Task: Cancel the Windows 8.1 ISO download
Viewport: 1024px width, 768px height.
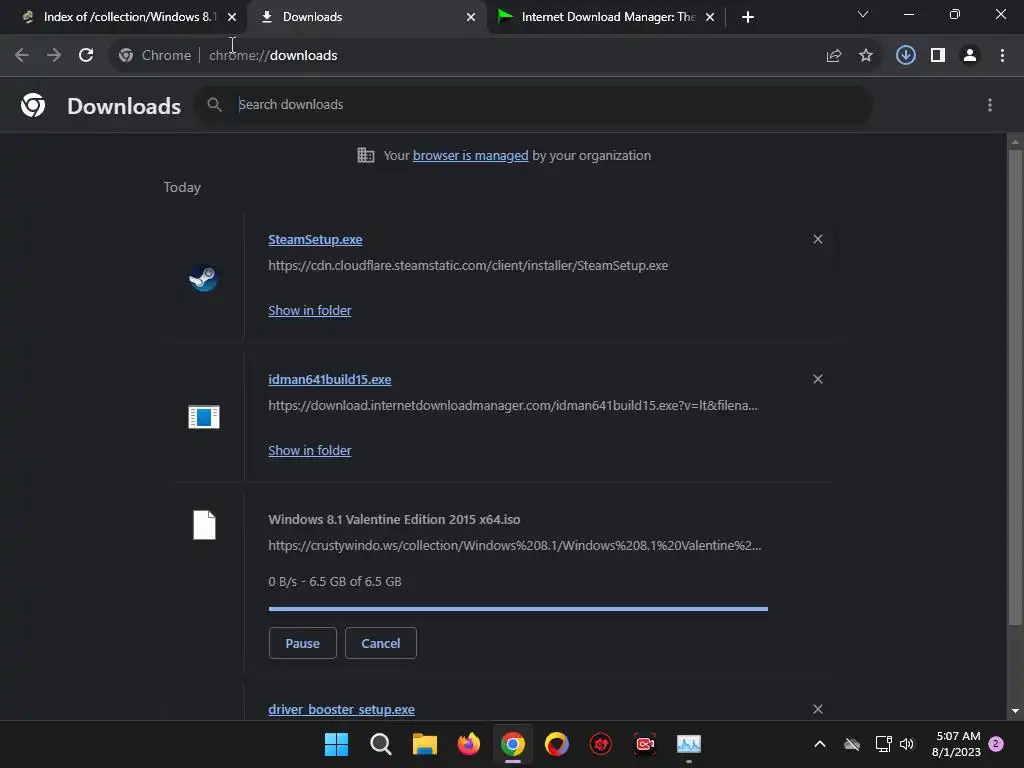Action: coord(381,643)
